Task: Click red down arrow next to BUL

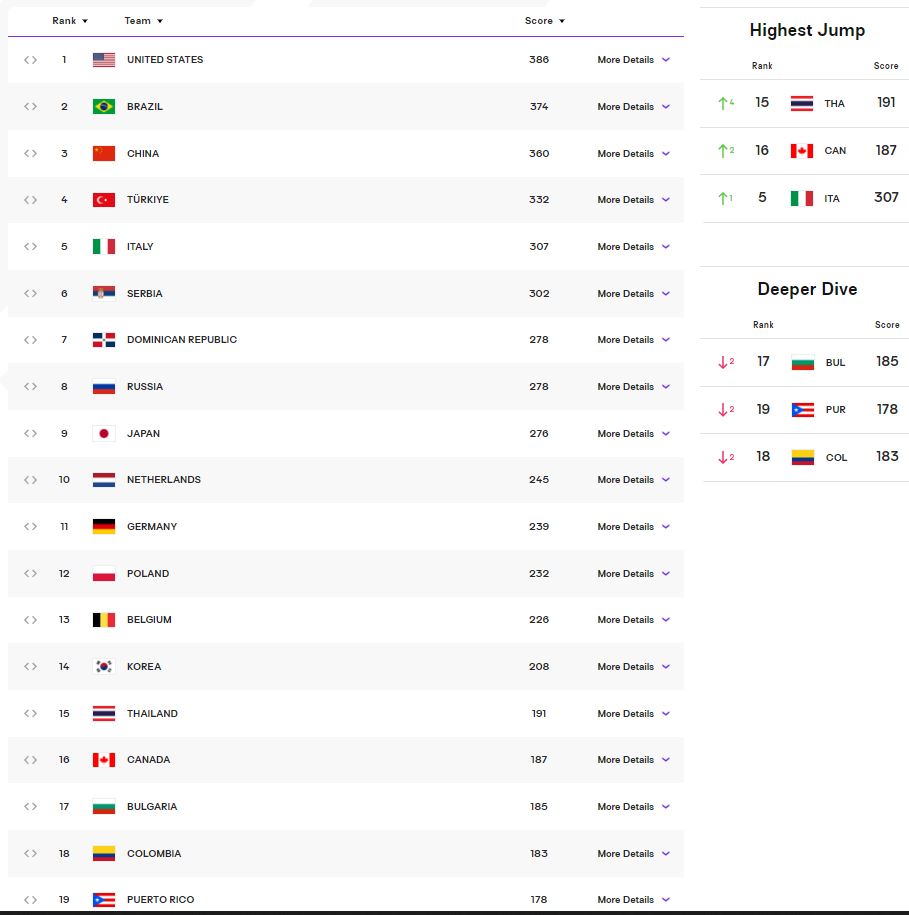Action: coord(725,362)
